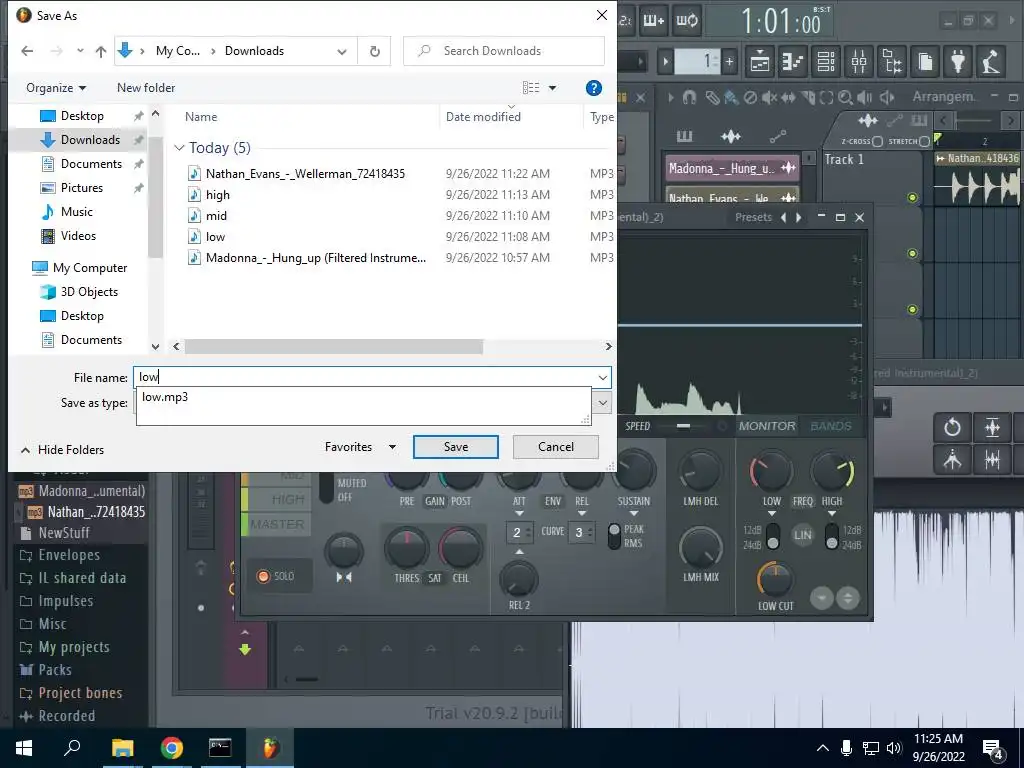Click the LMH MIX knob in Maximus
This screenshot has height=768, width=1024.
(701, 547)
